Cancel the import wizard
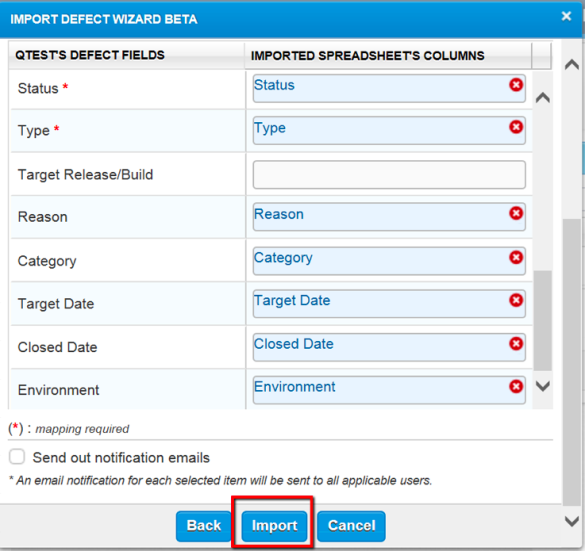Image resolution: width=585 pixels, height=551 pixels. [351, 526]
